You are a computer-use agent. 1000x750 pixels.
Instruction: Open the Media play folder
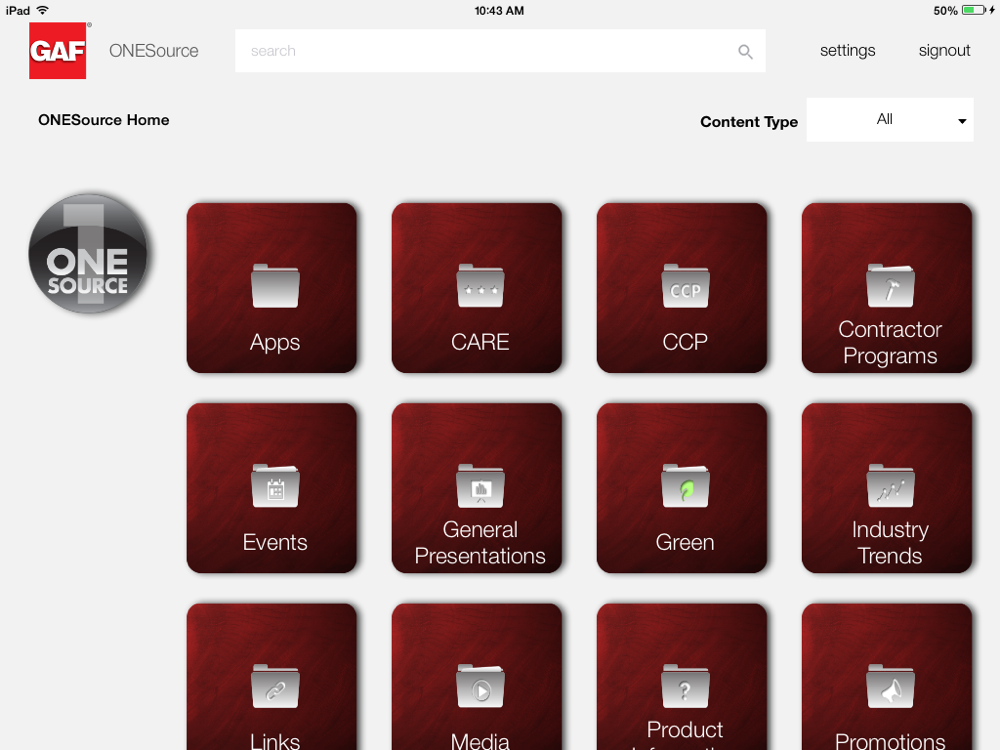(x=480, y=686)
